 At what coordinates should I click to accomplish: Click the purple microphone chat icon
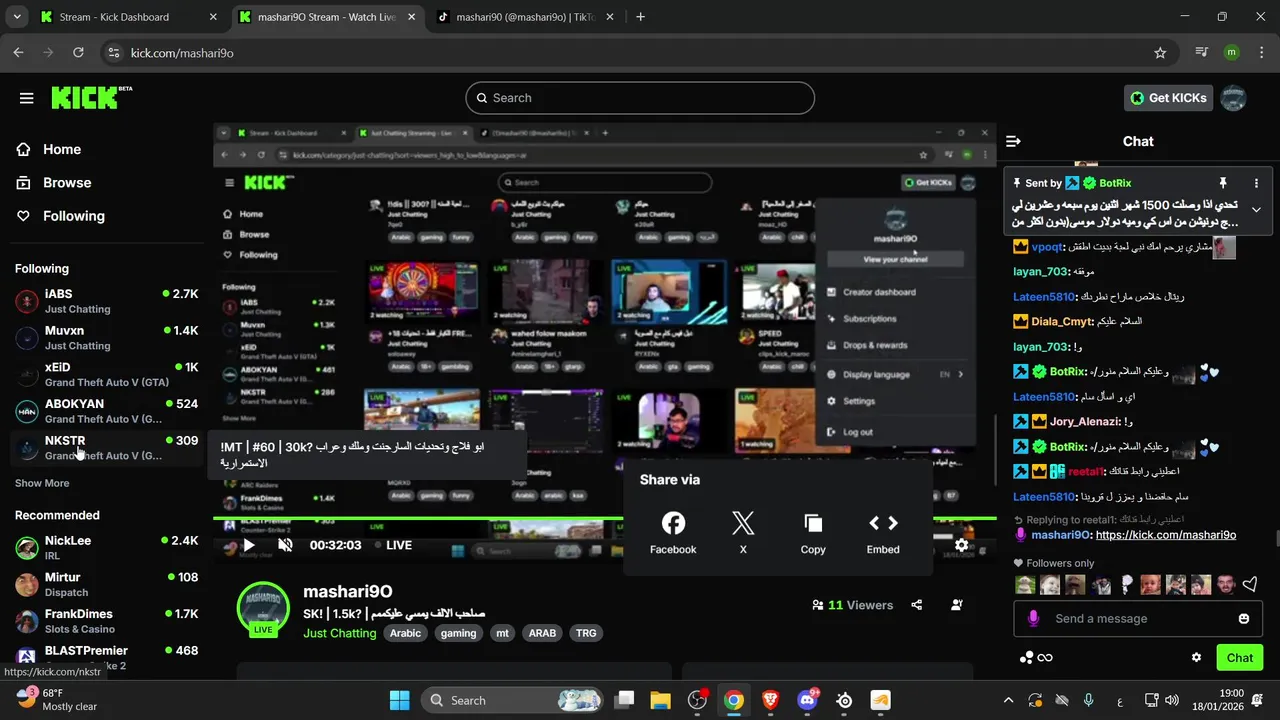[x=1033, y=619]
